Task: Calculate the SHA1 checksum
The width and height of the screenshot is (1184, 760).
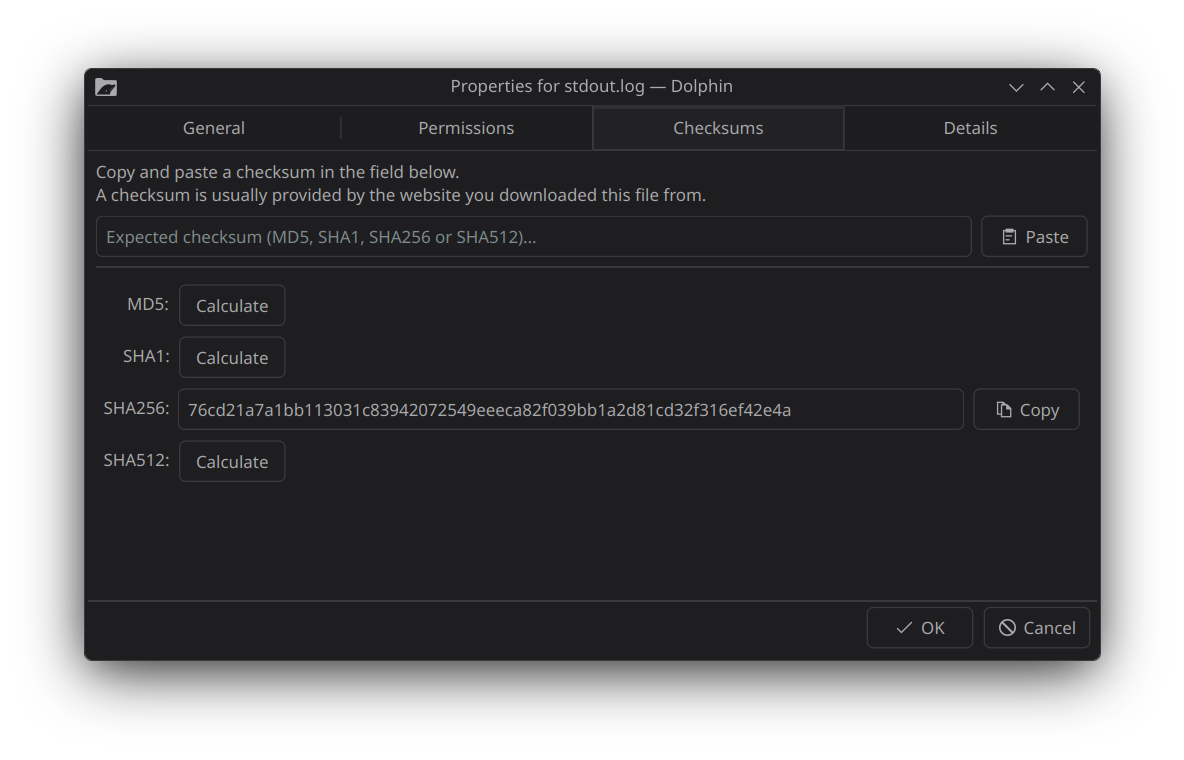Action: click(x=232, y=357)
